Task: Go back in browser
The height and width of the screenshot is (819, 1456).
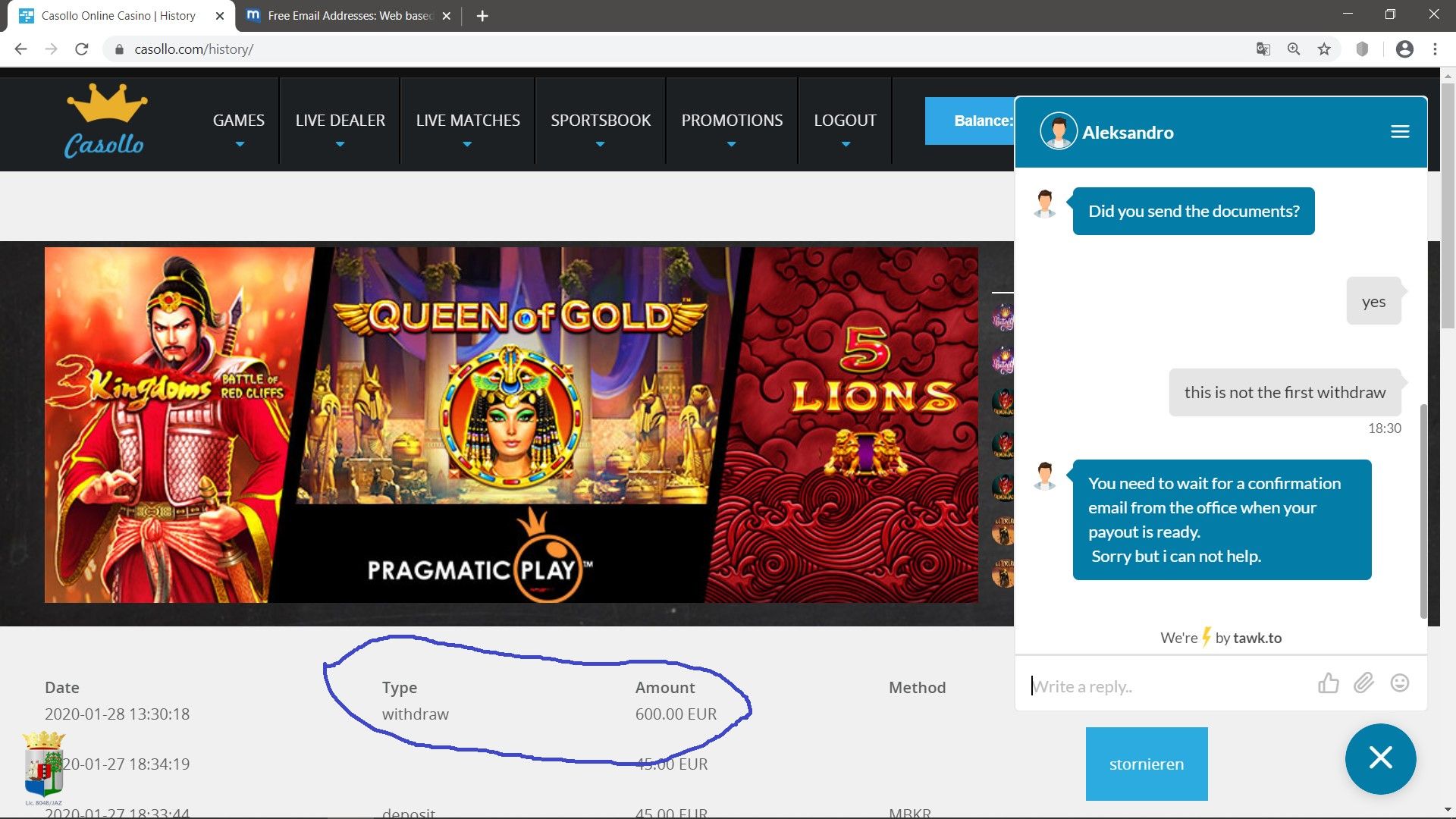Action: click(x=20, y=49)
